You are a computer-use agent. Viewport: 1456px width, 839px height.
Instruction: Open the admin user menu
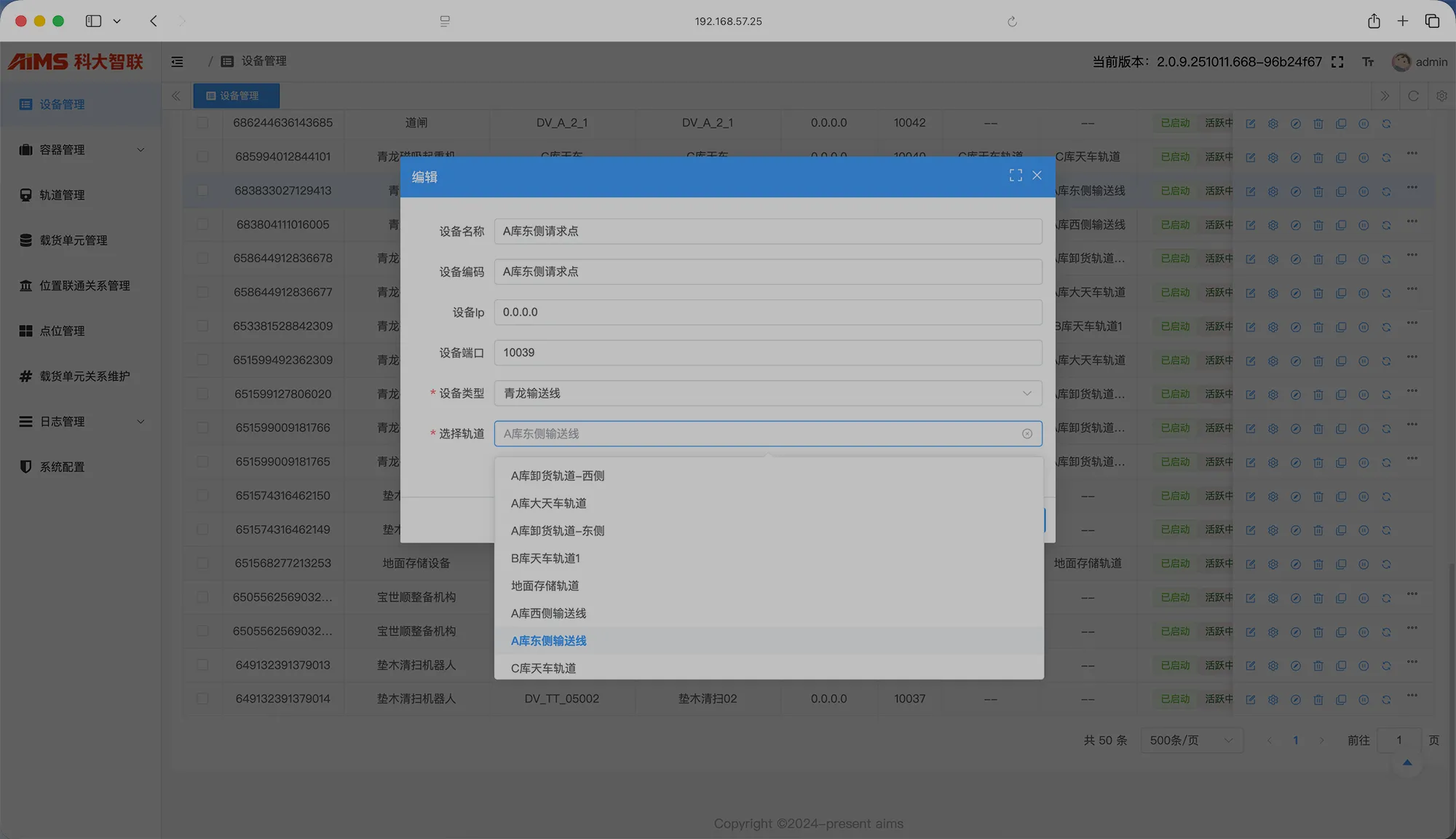pos(1420,62)
